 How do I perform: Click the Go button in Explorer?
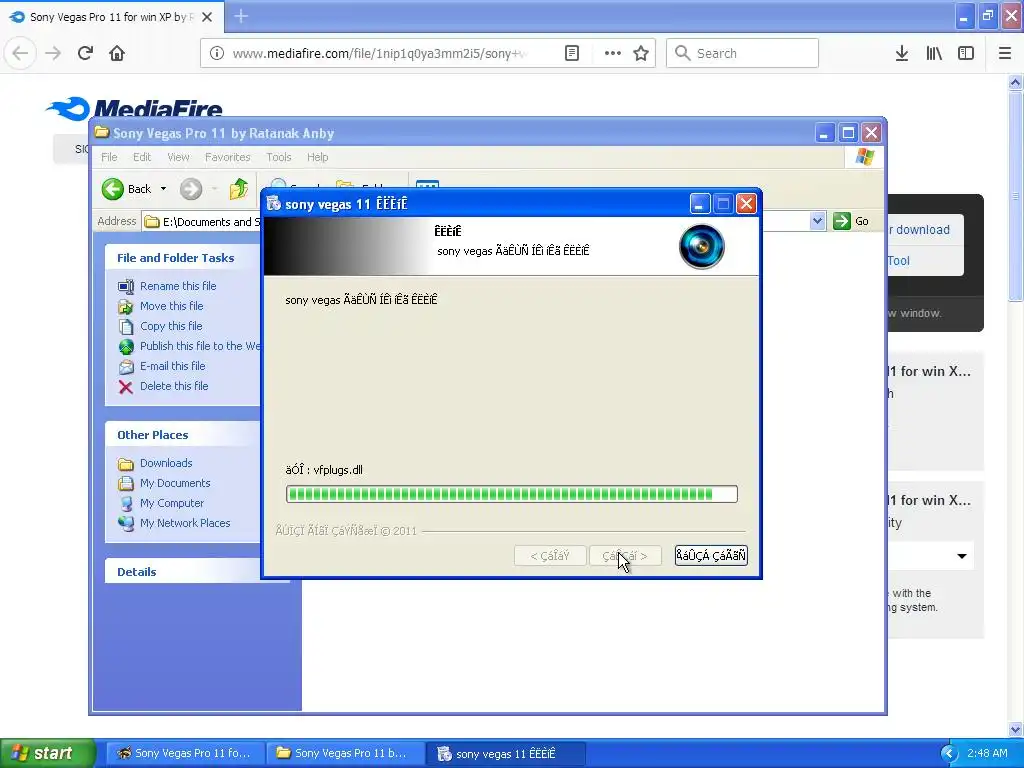pyautogui.click(x=851, y=221)
